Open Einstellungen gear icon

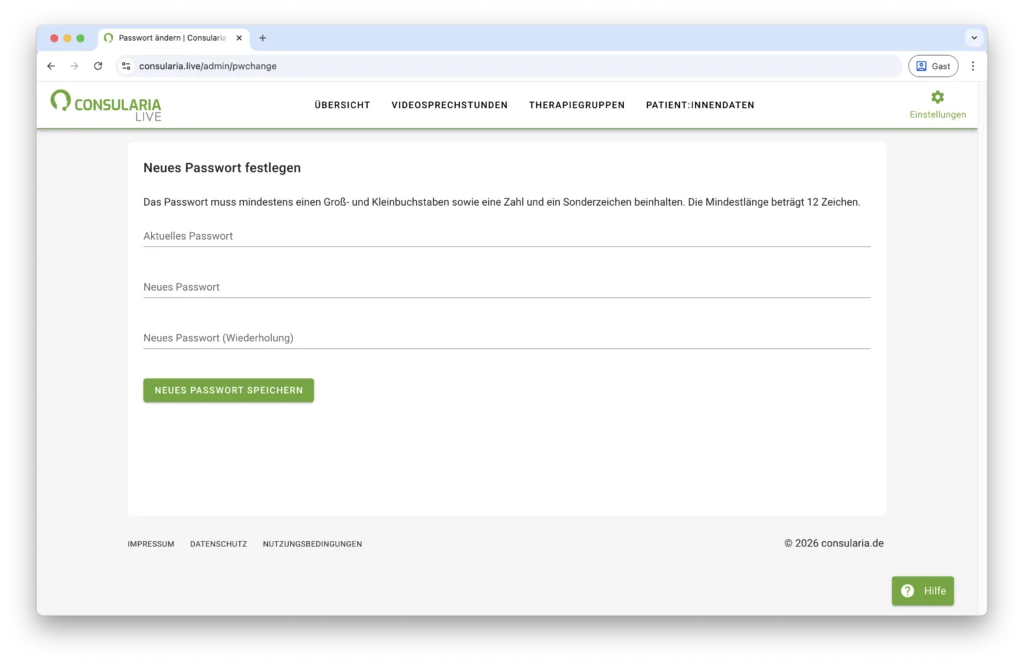pos(937,97)
